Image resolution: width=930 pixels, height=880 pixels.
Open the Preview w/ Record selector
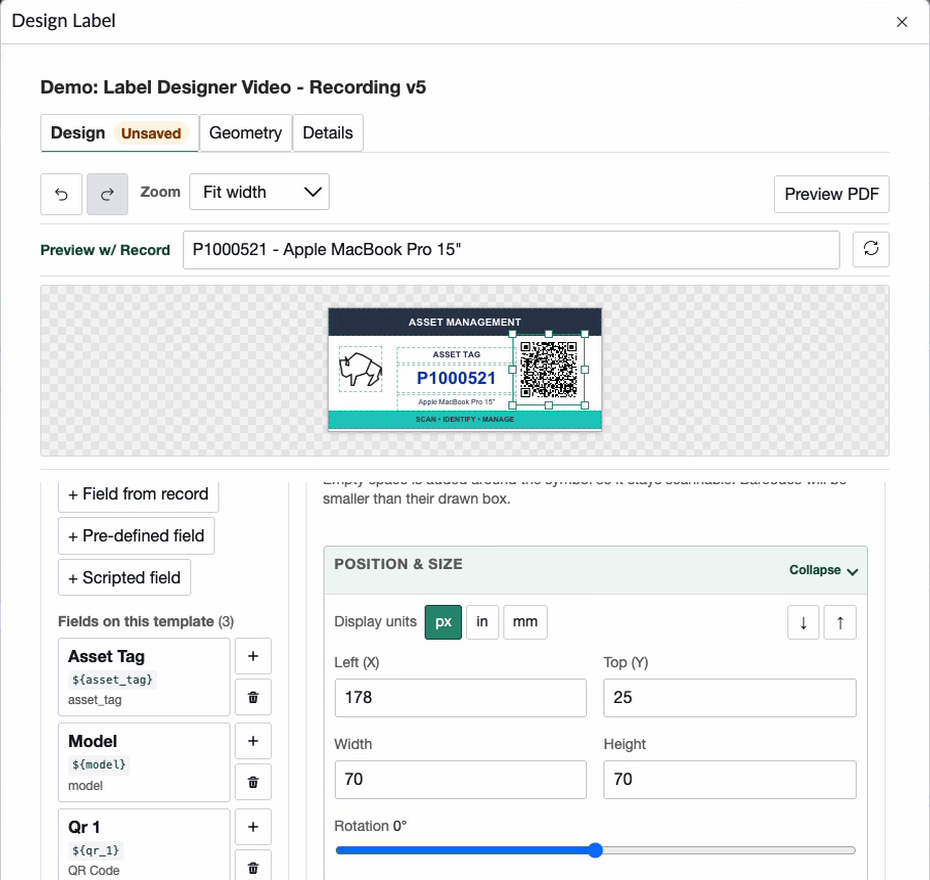(511, 250)
